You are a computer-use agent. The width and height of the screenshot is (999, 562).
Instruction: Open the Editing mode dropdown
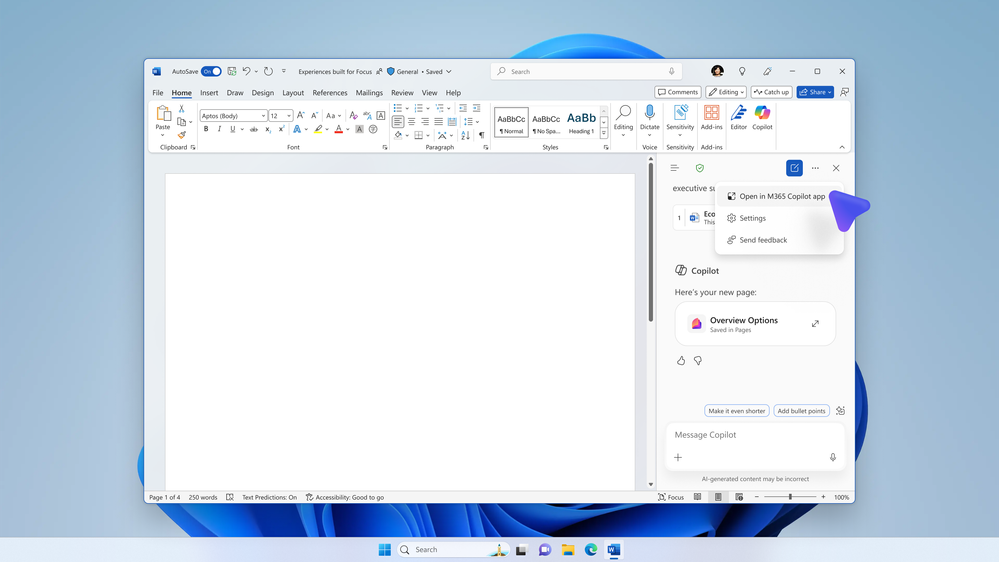[726, 92]
